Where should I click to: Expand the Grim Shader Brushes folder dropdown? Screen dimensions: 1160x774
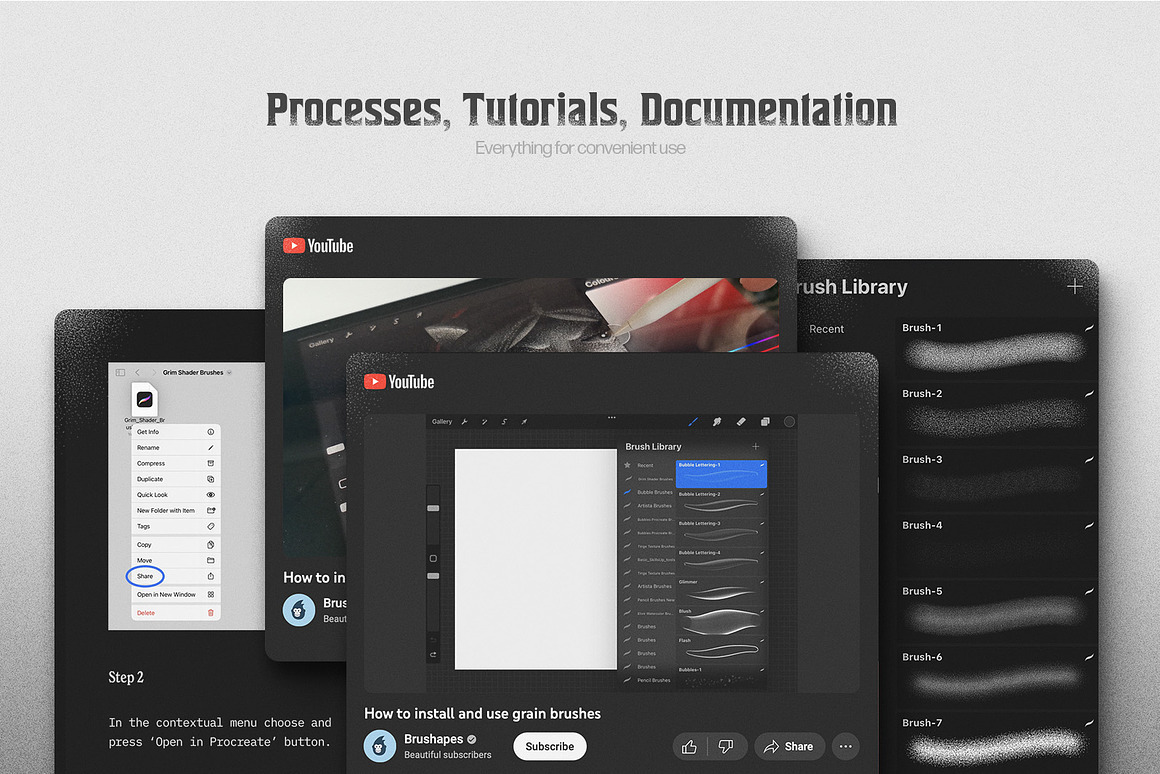pyautogui.click(x=229, y=372)
